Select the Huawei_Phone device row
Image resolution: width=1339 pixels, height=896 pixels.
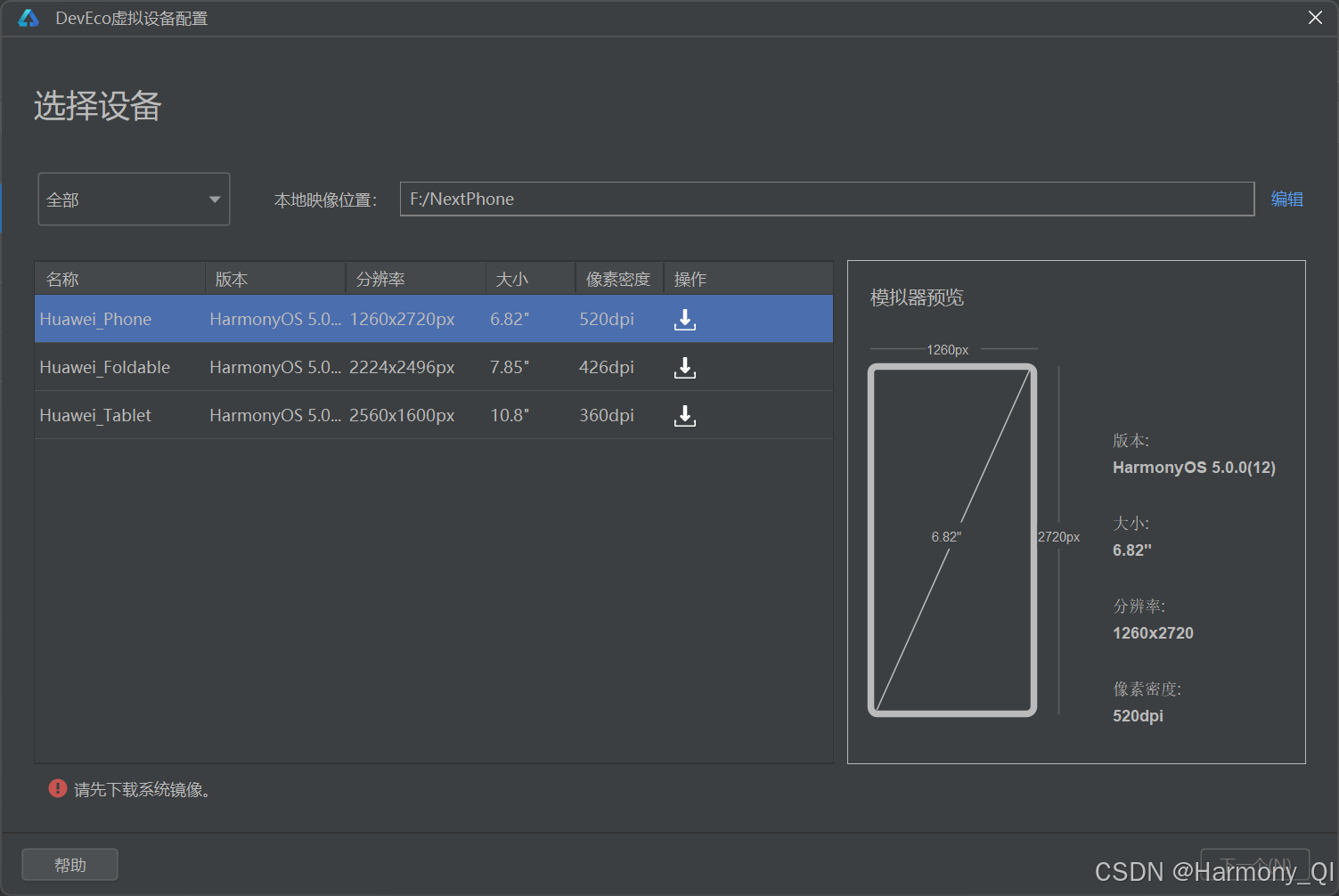[434, 319]
